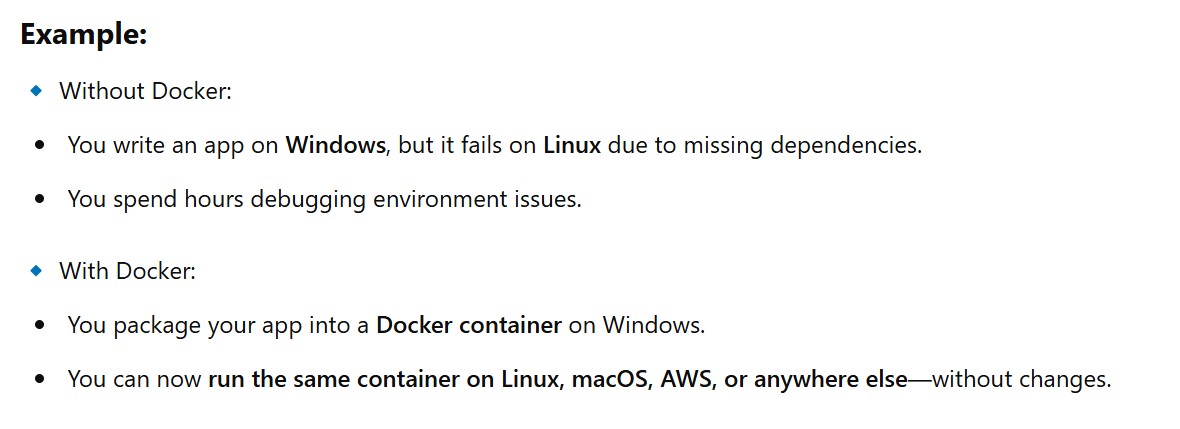Image resolution: width=1180 pixels, height=429 pixels.
Task: Click the "Example:" heading
Action: (x=84, y=34)
